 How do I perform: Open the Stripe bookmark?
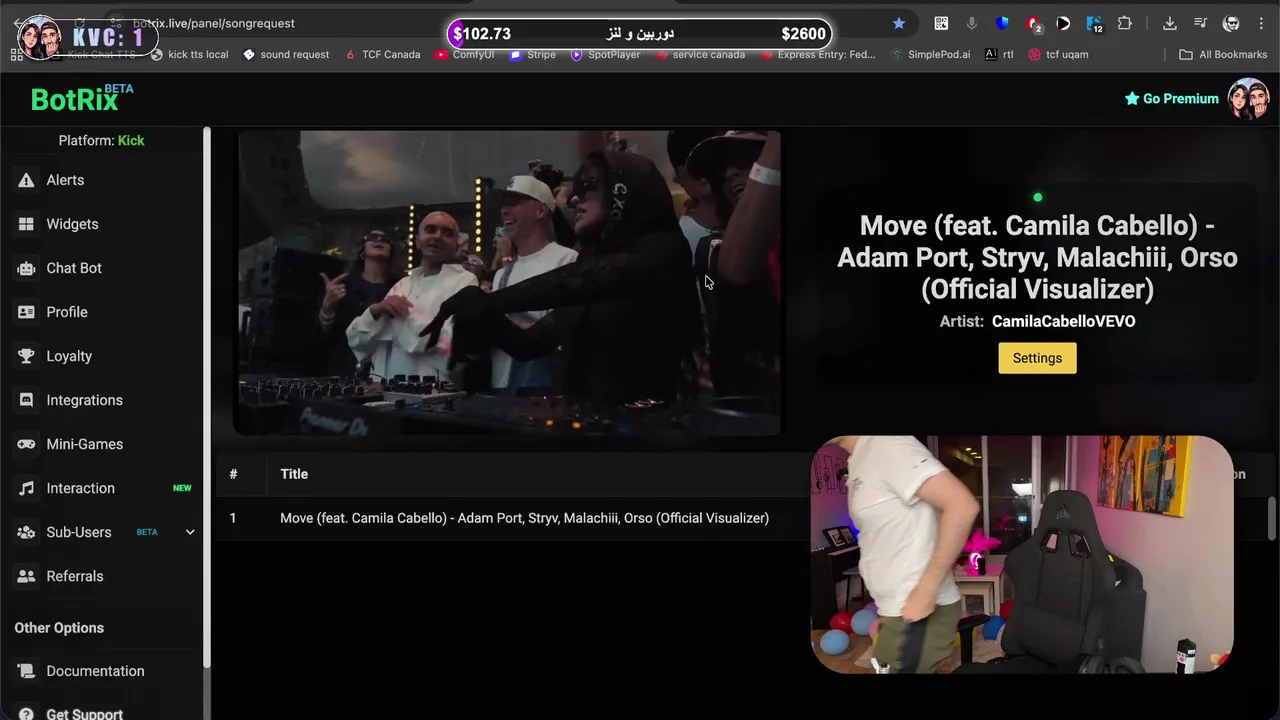[533, 54]
